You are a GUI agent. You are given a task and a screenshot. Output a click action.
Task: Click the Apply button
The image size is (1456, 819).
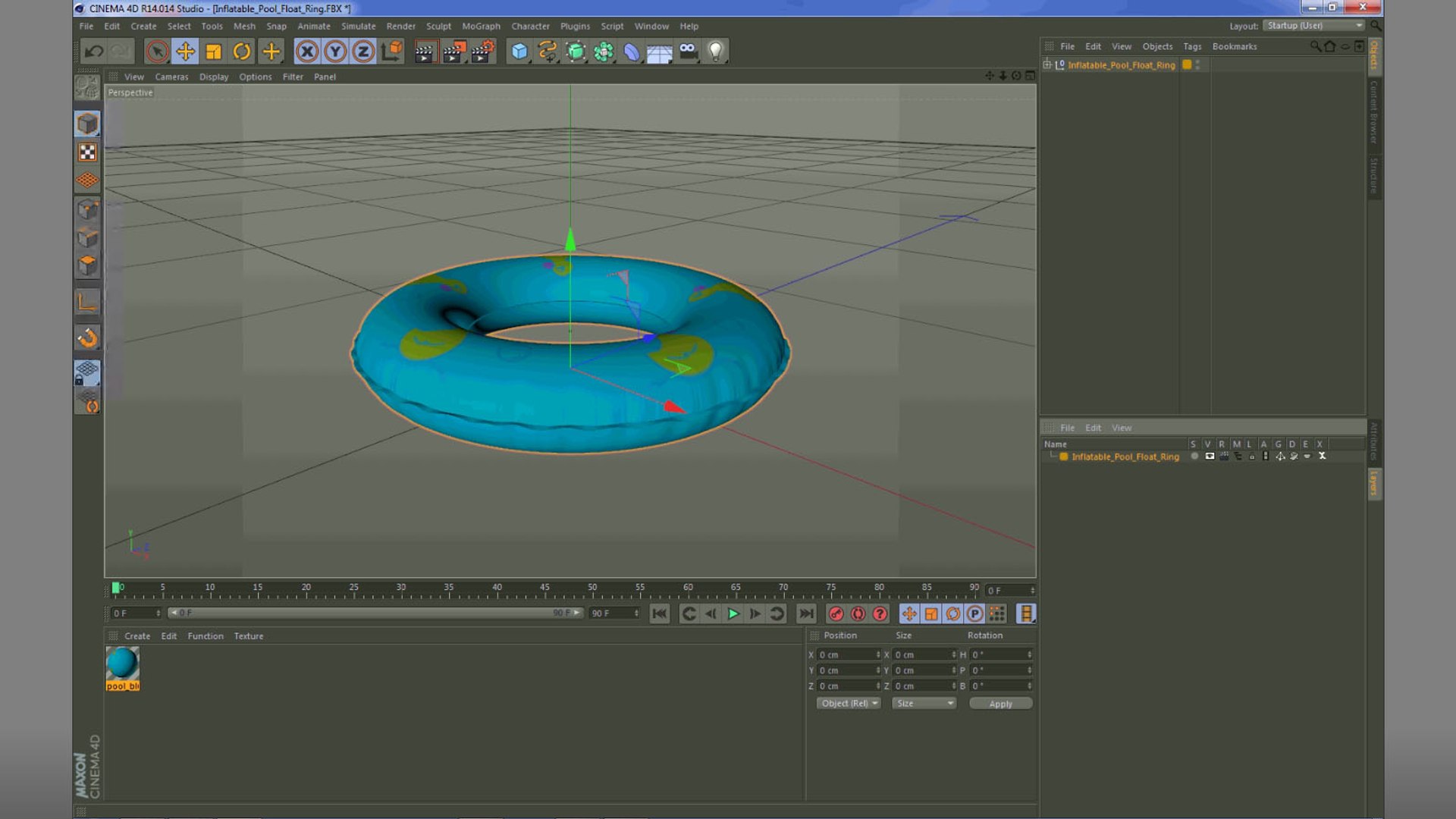pos(1000,704)
